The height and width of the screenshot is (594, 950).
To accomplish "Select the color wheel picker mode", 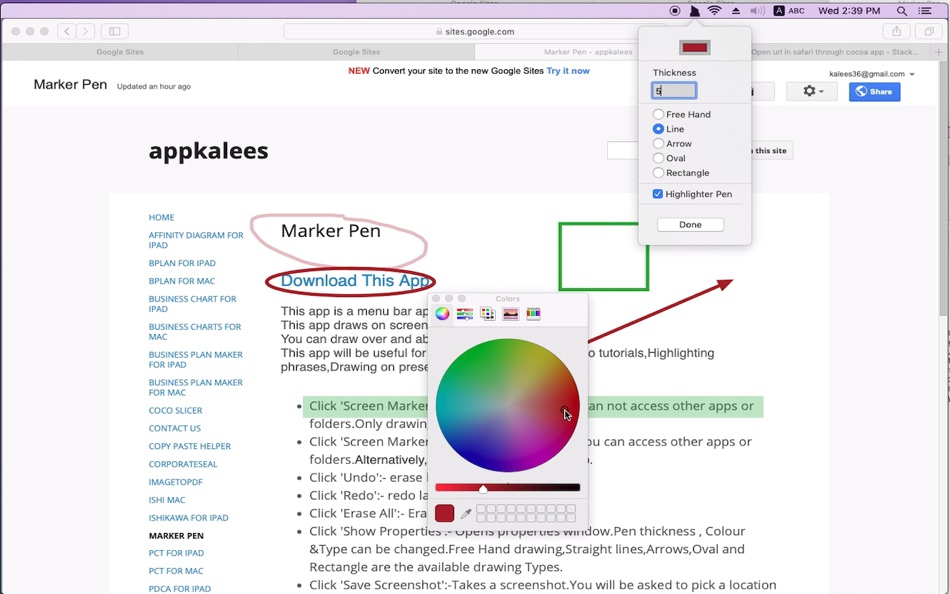I will click(442, 313).
